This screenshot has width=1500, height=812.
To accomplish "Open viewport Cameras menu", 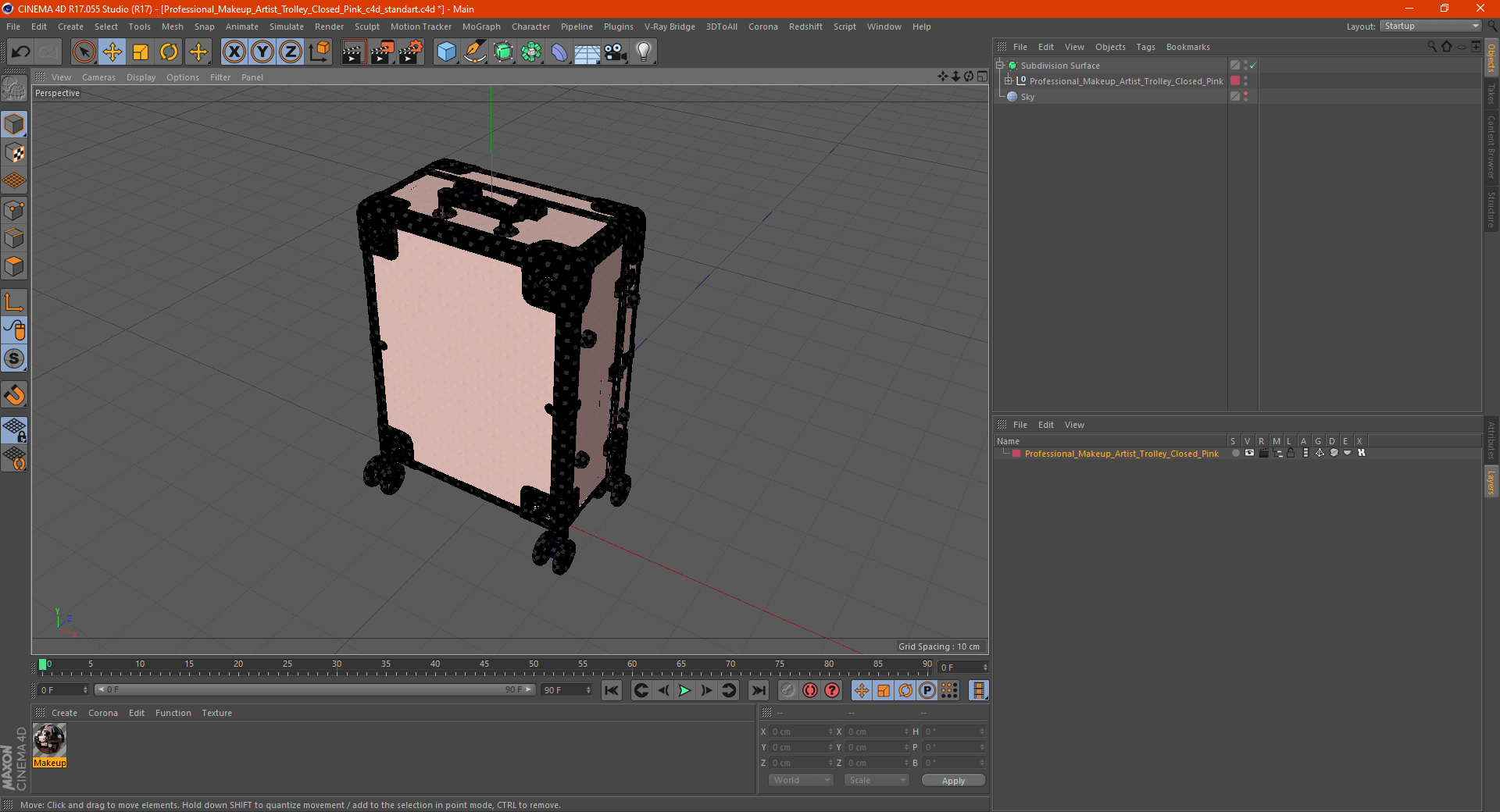I will pyautogui.click(x=98, y=77).
